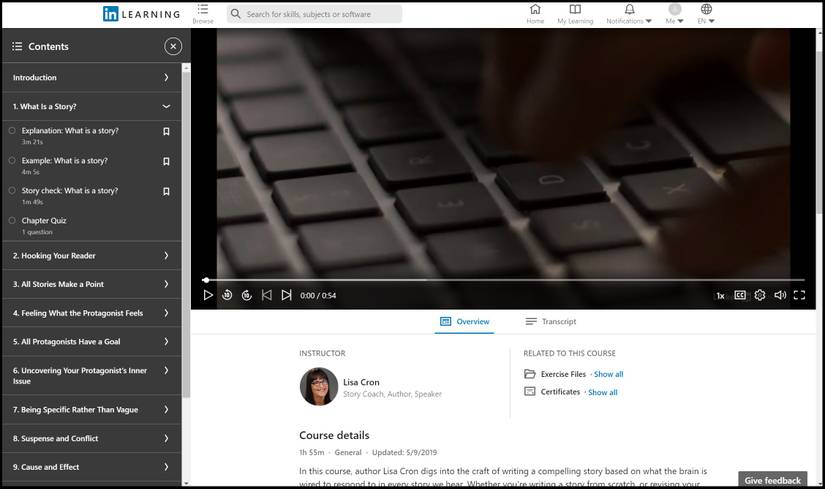The width and height of the screenshot is (825, 489).
Task: Bookmark 'Example: What is a story?' video
Action: coord(166,161)
